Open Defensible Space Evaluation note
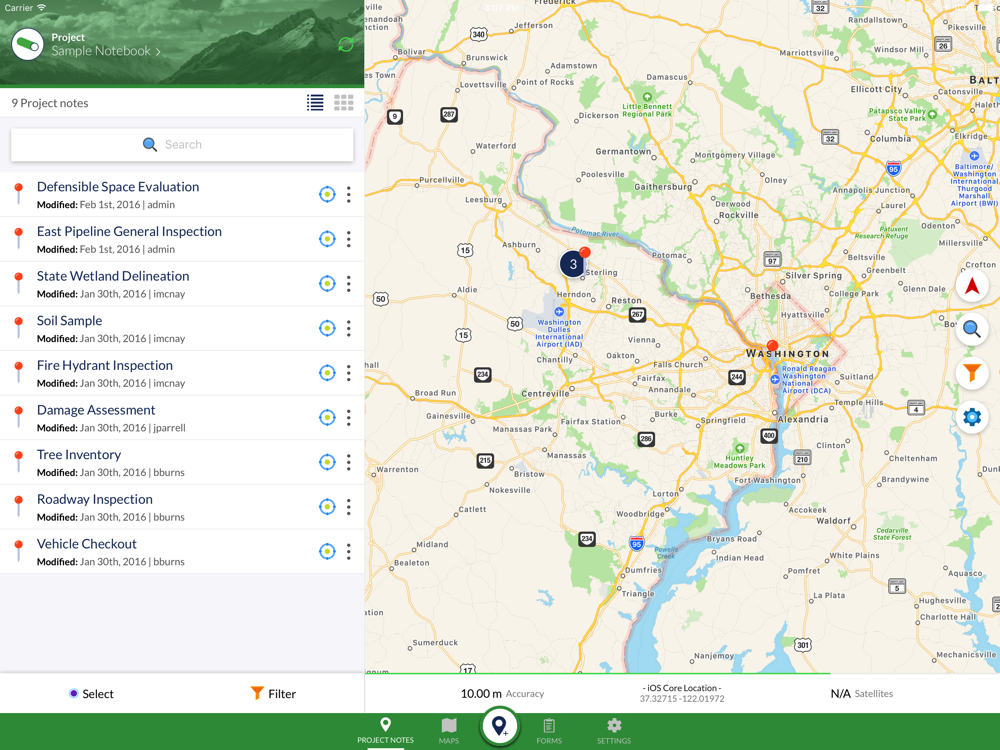This screenshot has height=750, width=1000. tap(182, 195)
